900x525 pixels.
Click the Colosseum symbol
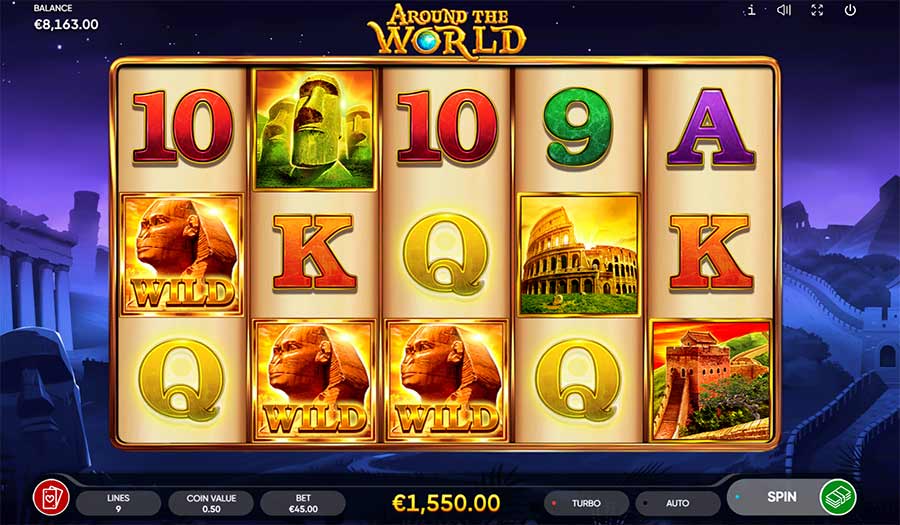tap(579, 255)
